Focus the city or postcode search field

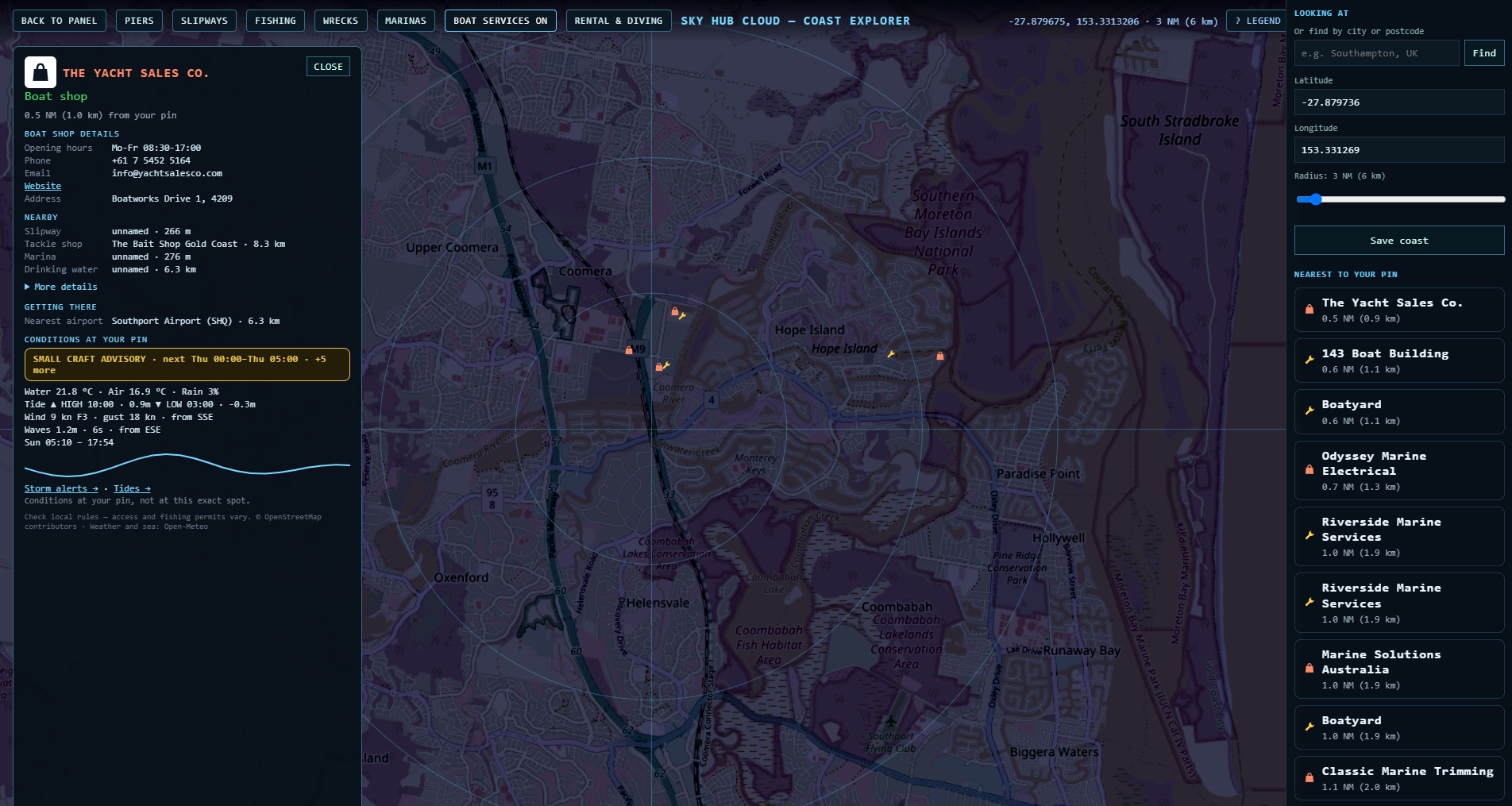point(1376,53)
